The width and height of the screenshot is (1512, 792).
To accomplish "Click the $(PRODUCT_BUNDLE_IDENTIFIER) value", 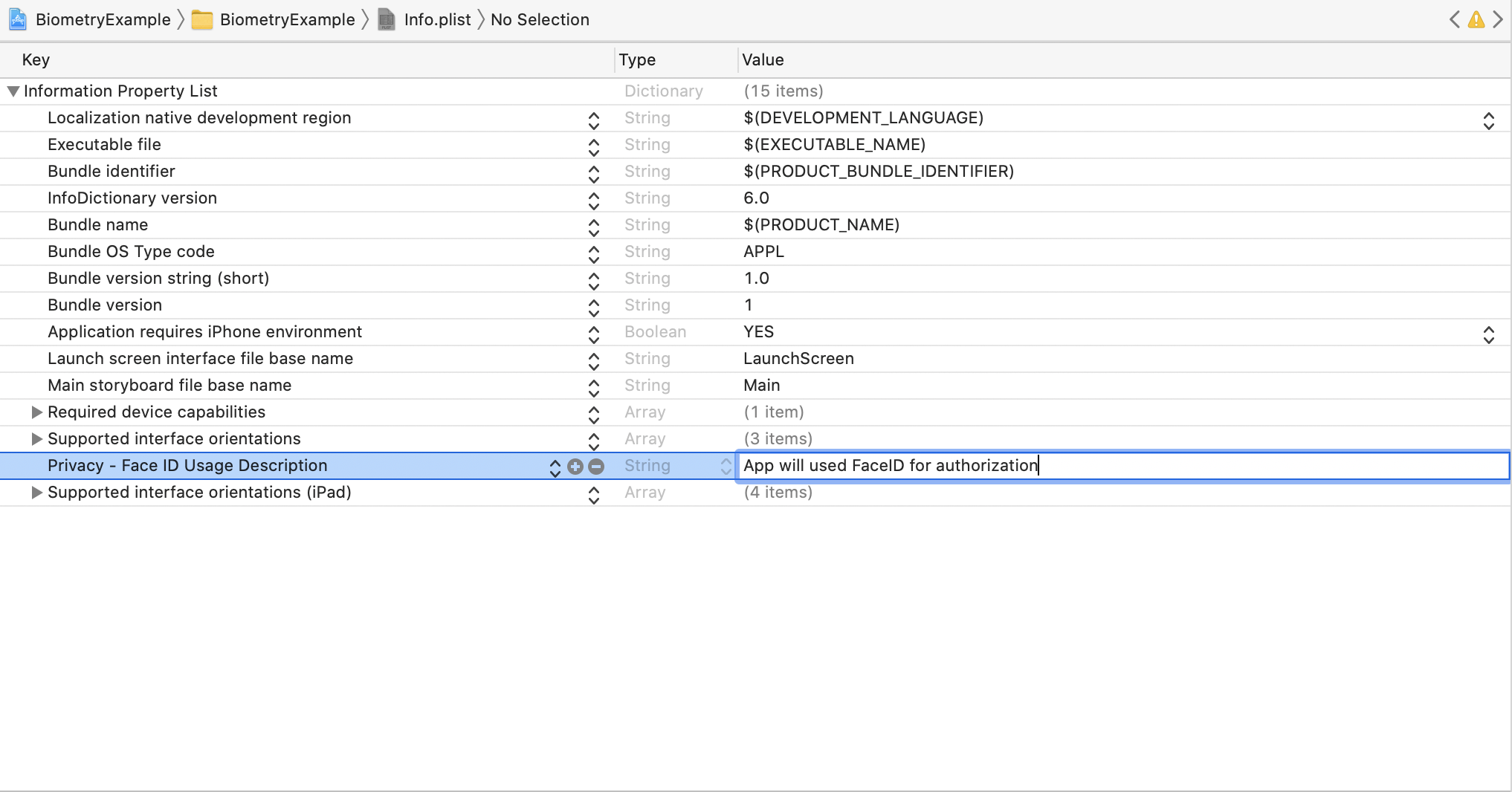I will 879,172.
